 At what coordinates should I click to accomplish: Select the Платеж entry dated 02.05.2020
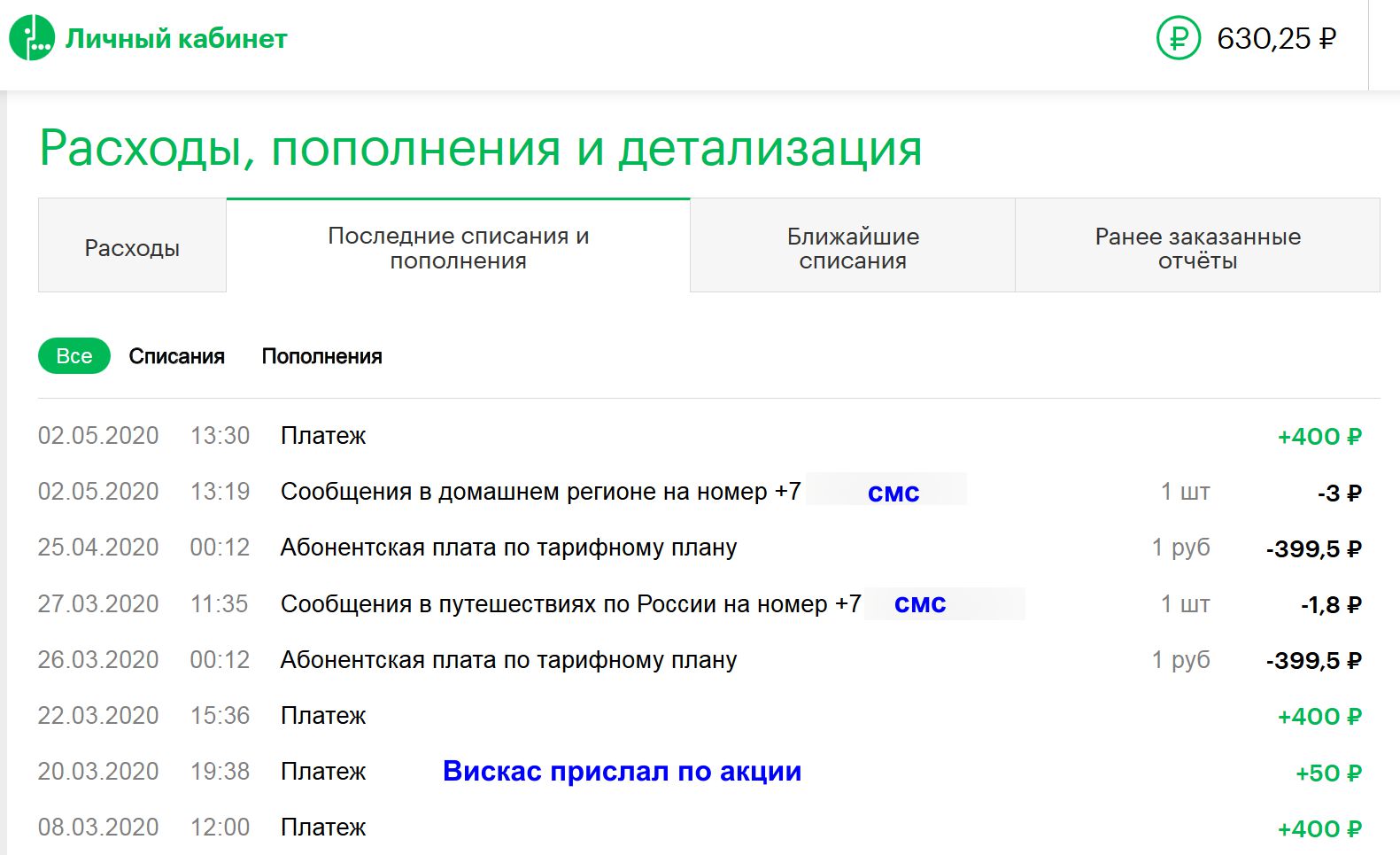click(x=323, y=436)
